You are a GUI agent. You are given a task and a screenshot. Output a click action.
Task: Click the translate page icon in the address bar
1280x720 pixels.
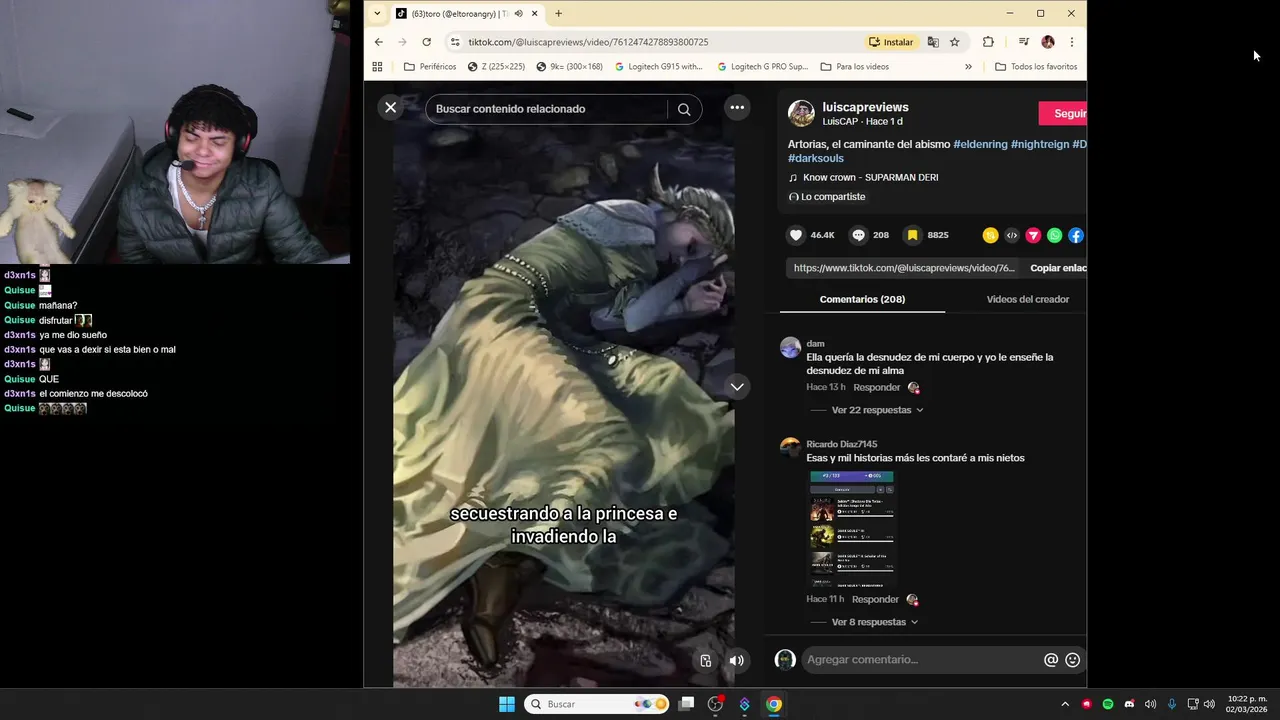(933, 42)
